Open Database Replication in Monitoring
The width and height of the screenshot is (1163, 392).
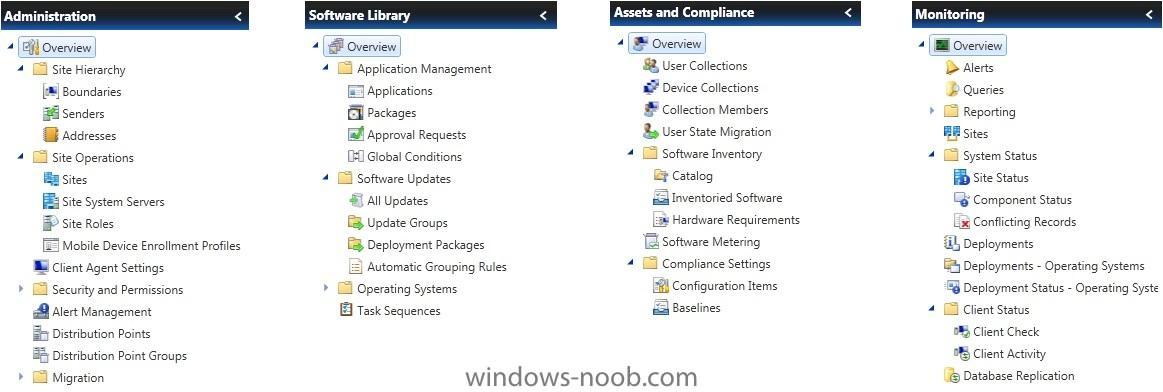1018,376
